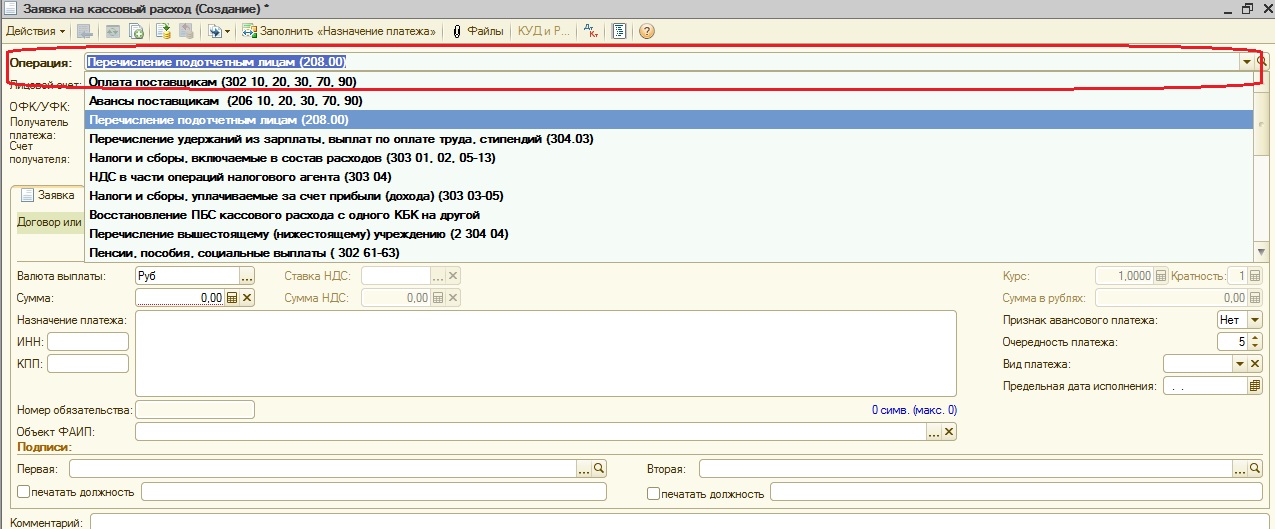Click Заполнить «Назначение платежа» button
The height and width of the screenshot is (529, 1275).
339,31
